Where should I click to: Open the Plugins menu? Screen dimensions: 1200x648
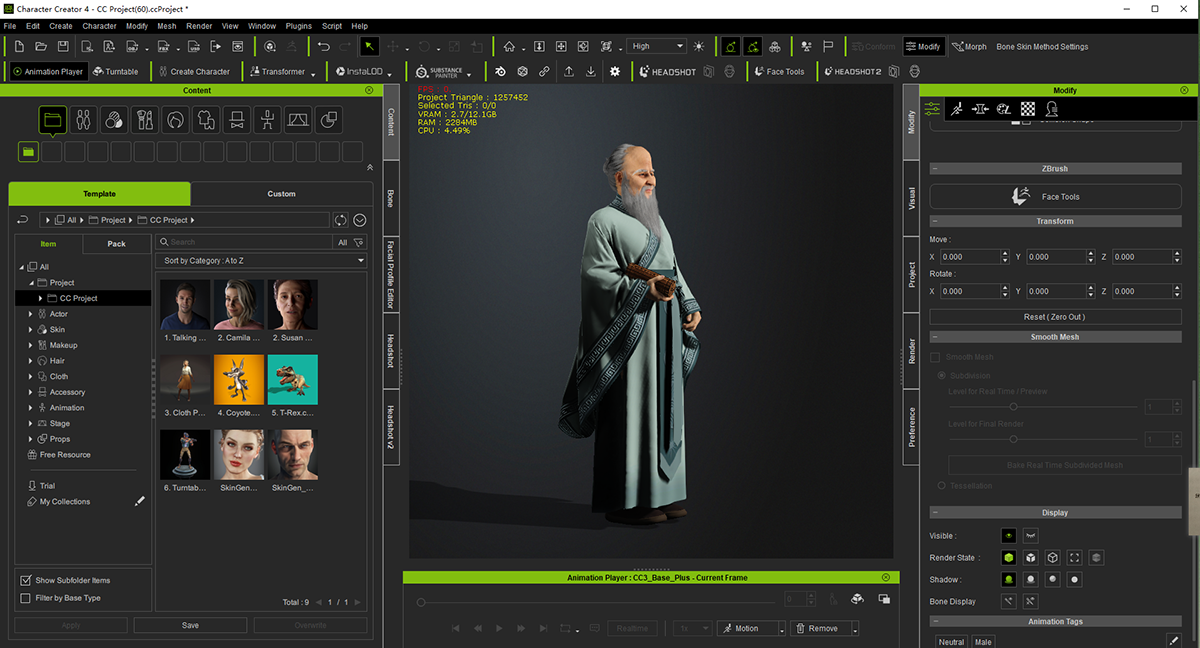[298, 26]
